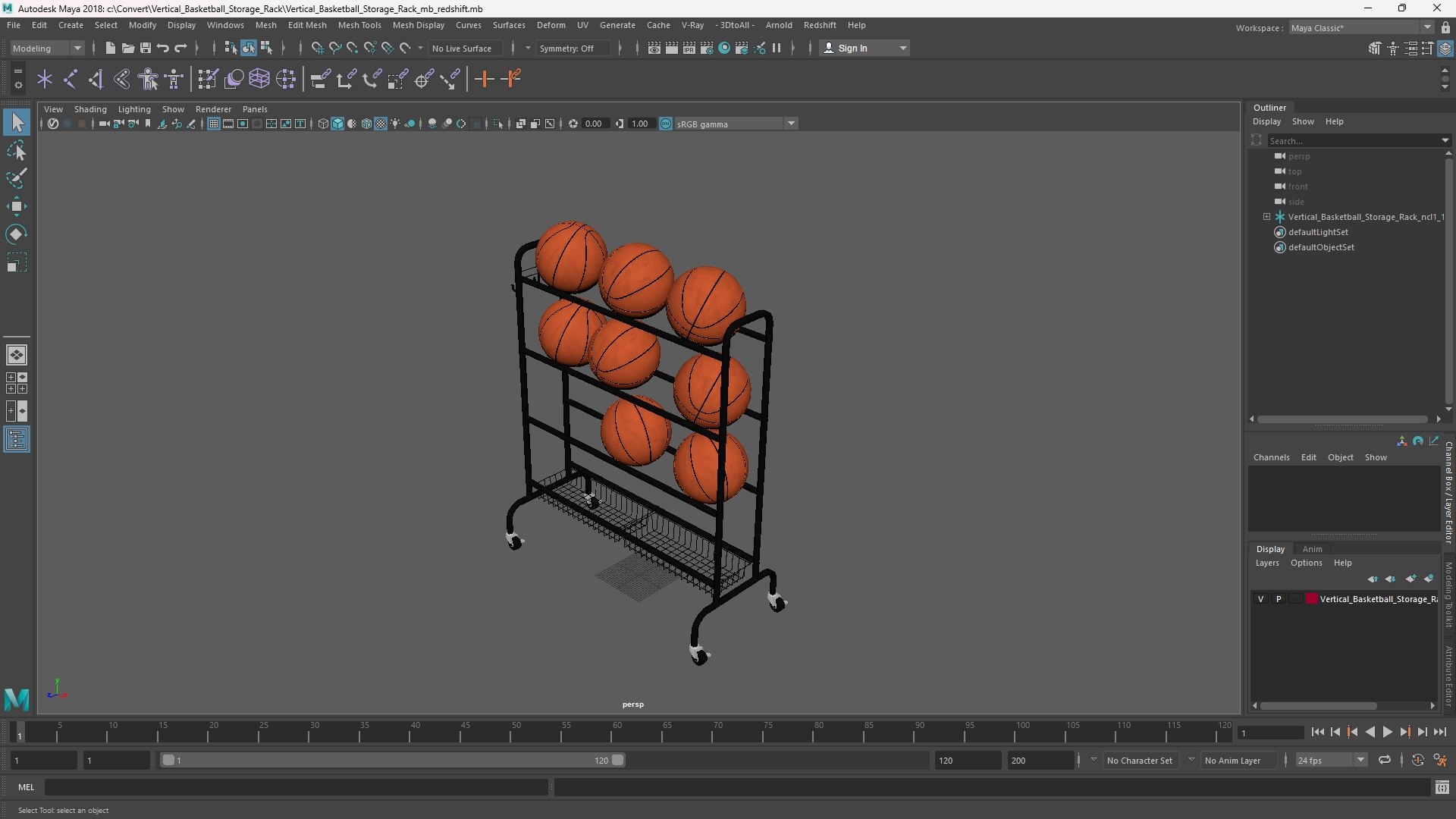Select the defaultLightSet item in Outliner
This screenshot has height=819, width=1456.
1318,232
